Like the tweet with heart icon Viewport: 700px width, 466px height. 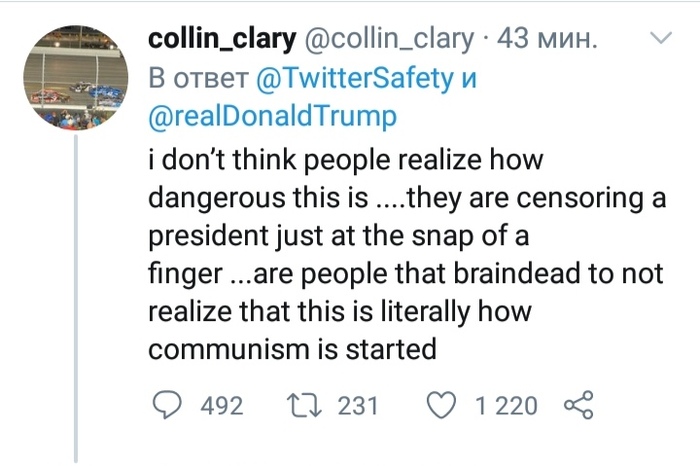click(x=441, y=405)
